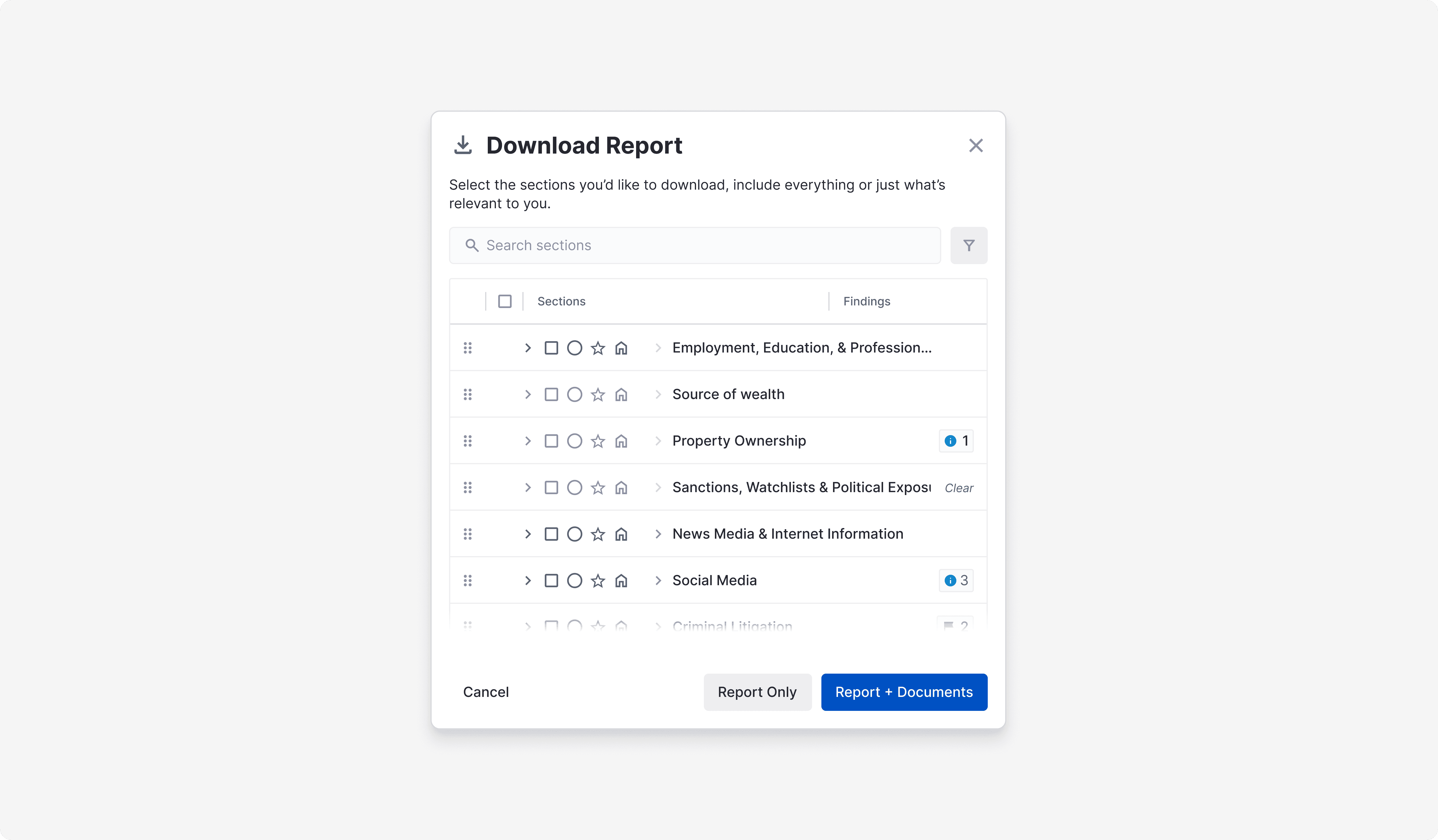
Task: Download with Report + Documents button
Action: 903,692
